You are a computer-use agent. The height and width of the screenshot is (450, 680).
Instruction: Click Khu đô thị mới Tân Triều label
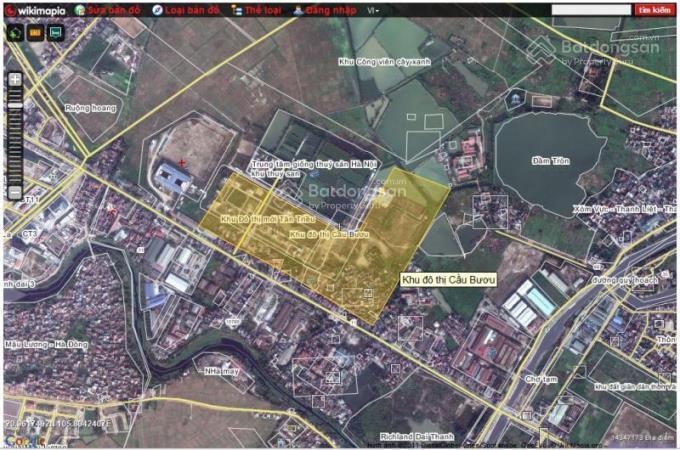click(x=268, y=219)
